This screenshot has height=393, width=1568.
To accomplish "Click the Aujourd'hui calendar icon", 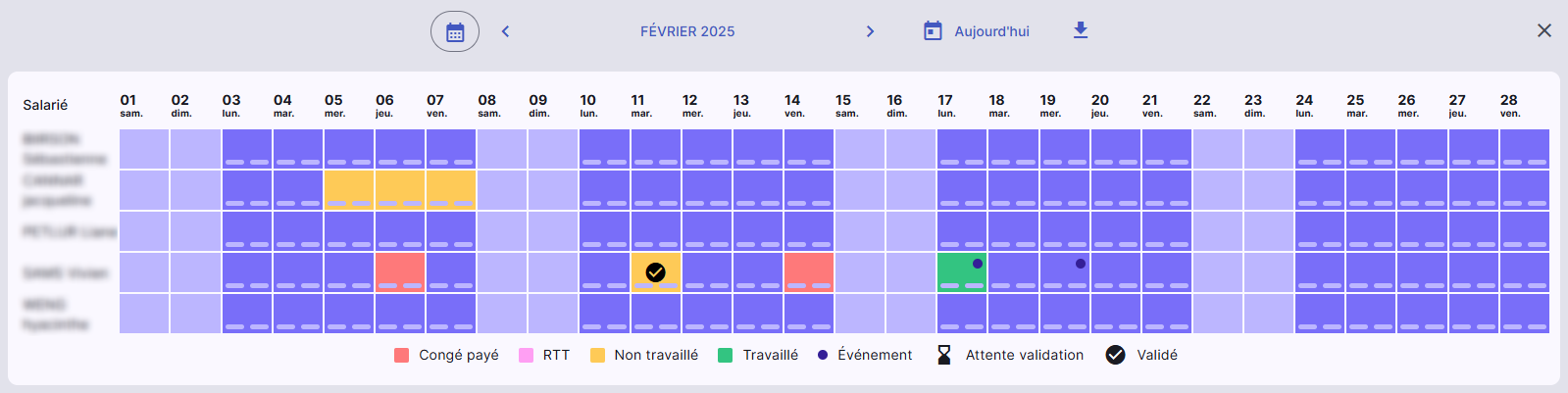I will click(933, 31).
